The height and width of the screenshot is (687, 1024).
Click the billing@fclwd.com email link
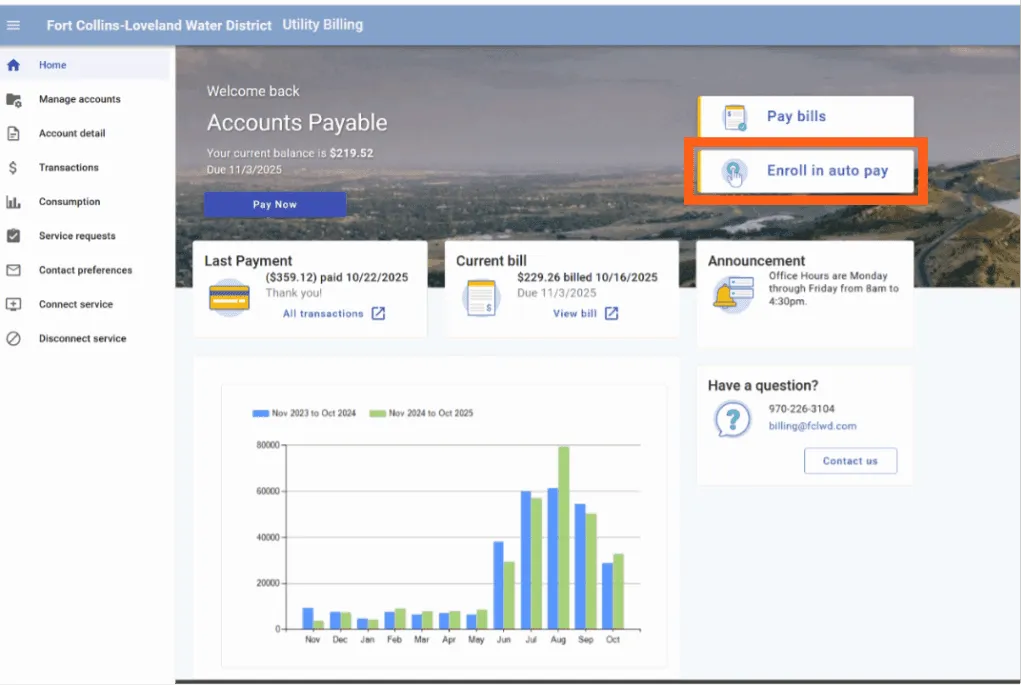812,426
